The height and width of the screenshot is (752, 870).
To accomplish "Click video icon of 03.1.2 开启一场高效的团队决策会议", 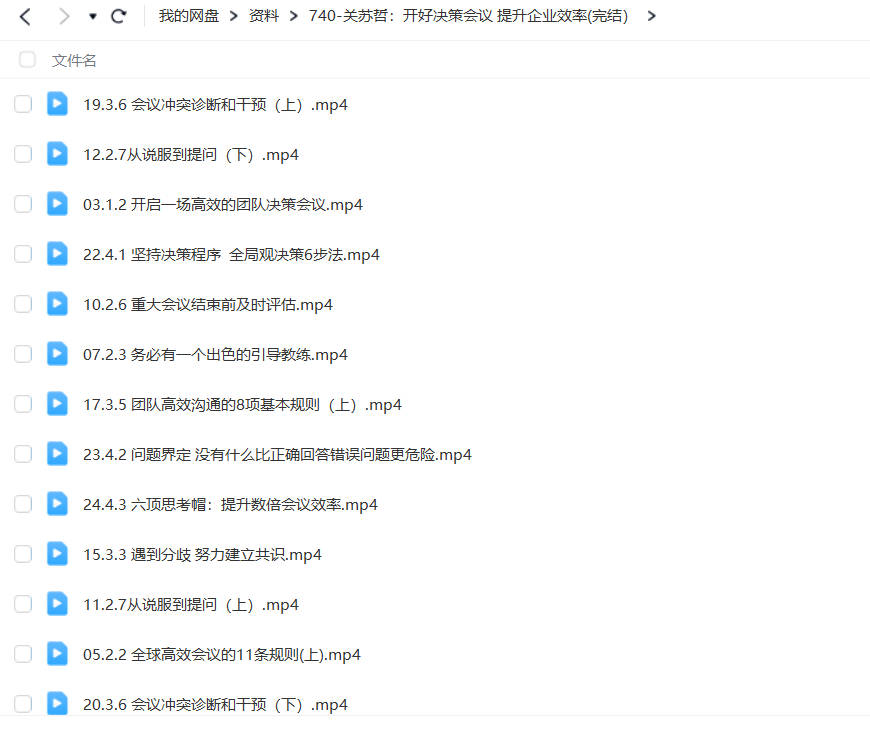I will pyautogui.click(x=57, y=204).
